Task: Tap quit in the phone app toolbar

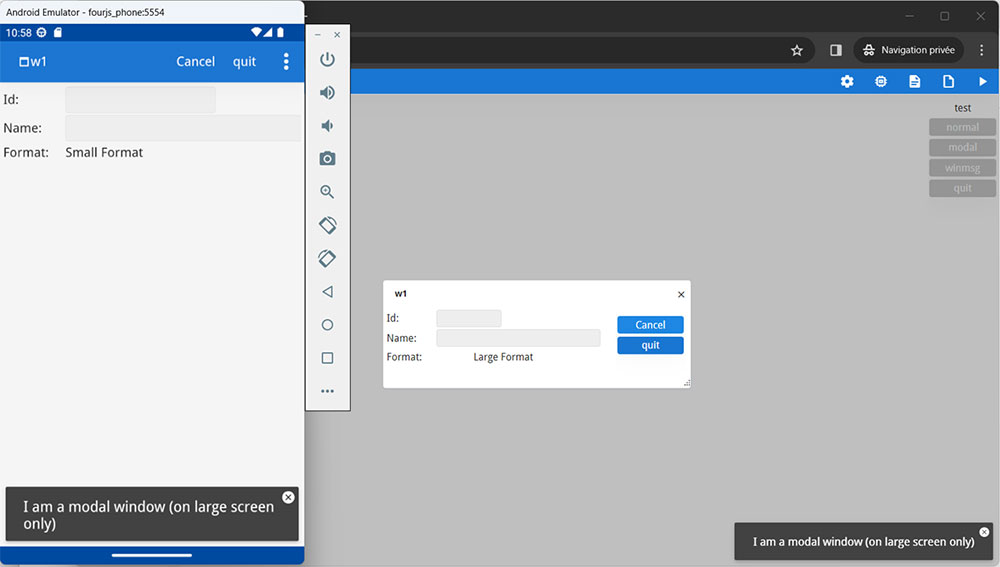Action: 244,61
